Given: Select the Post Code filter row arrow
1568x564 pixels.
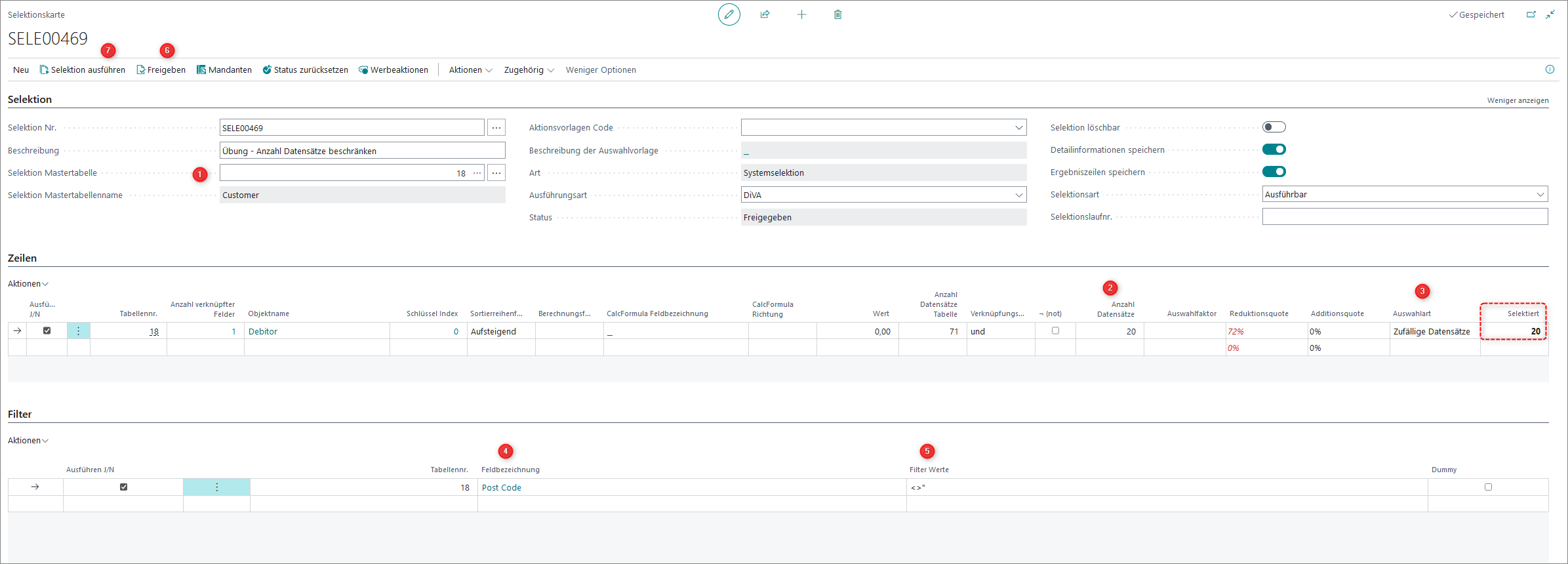Looking at the screenshot, I should 35,487.
